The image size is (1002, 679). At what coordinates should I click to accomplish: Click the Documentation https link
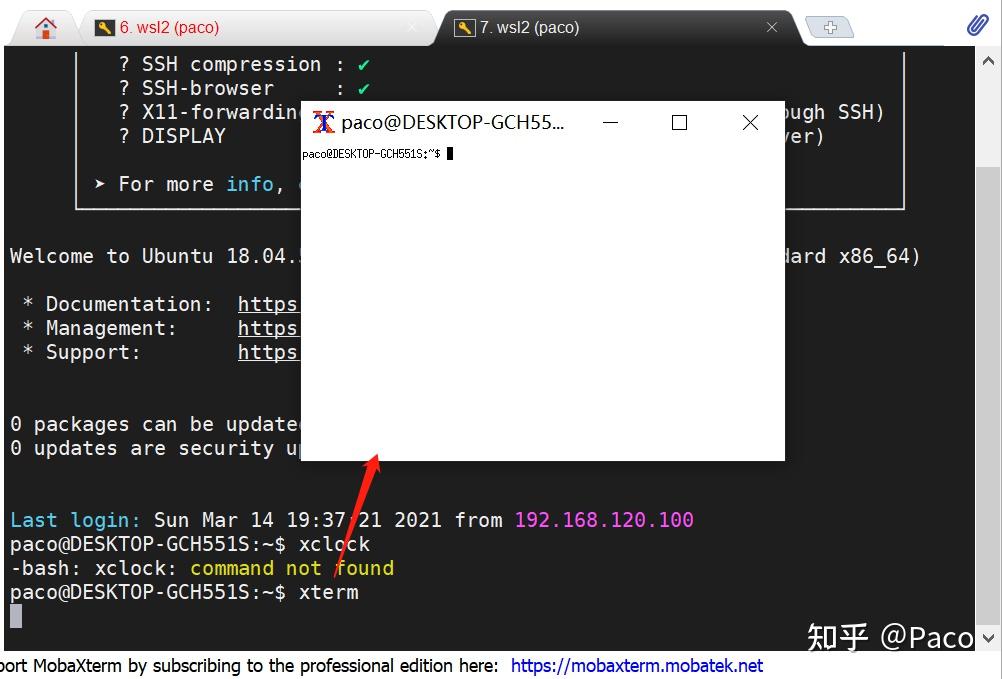(x=268, y=304)
